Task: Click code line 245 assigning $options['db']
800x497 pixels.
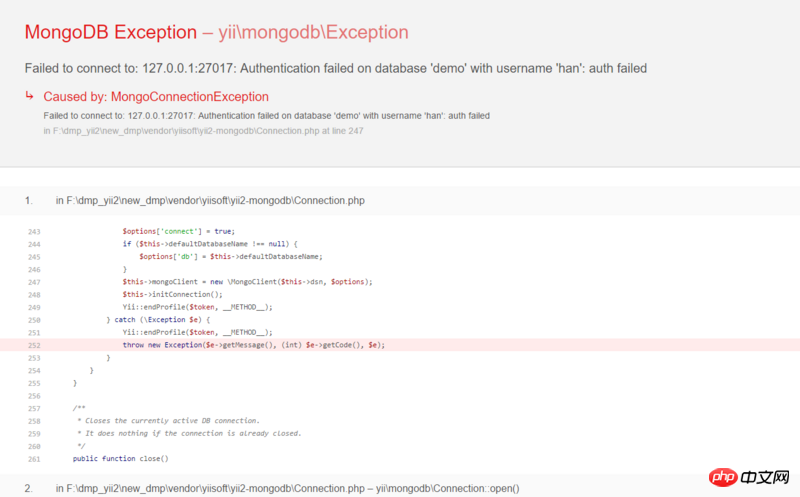Action: (x=231, y=257)
